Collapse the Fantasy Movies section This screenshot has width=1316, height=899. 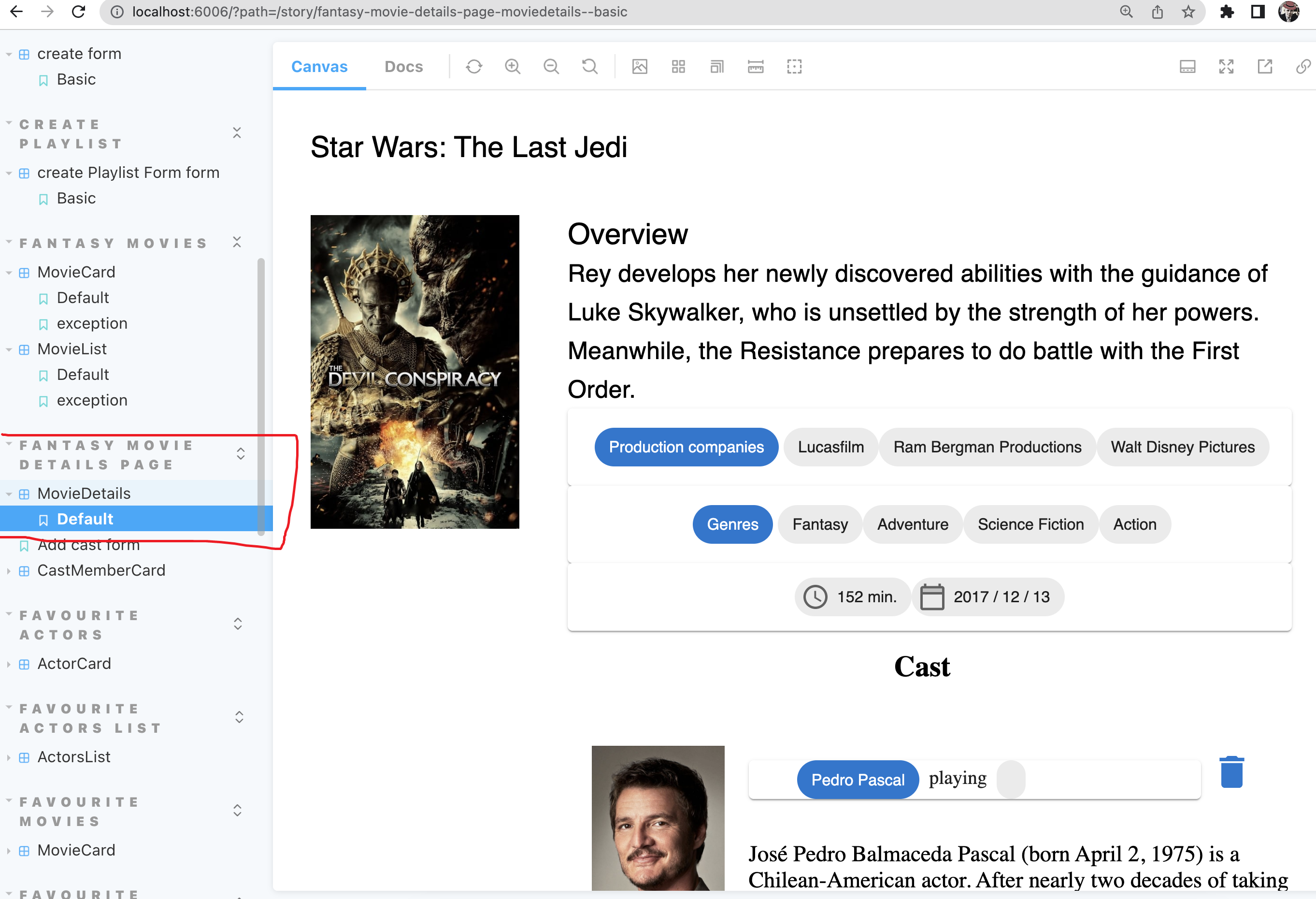[237, 243]
